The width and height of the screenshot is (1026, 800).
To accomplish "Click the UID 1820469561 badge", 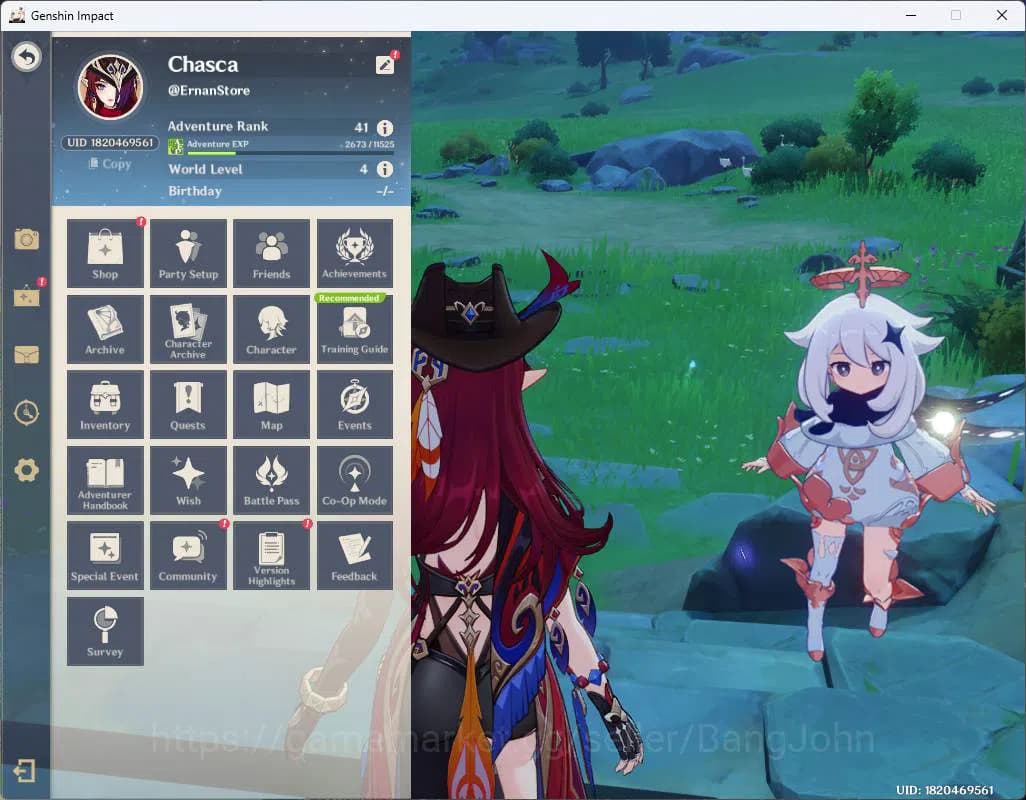I will (110, 143).
